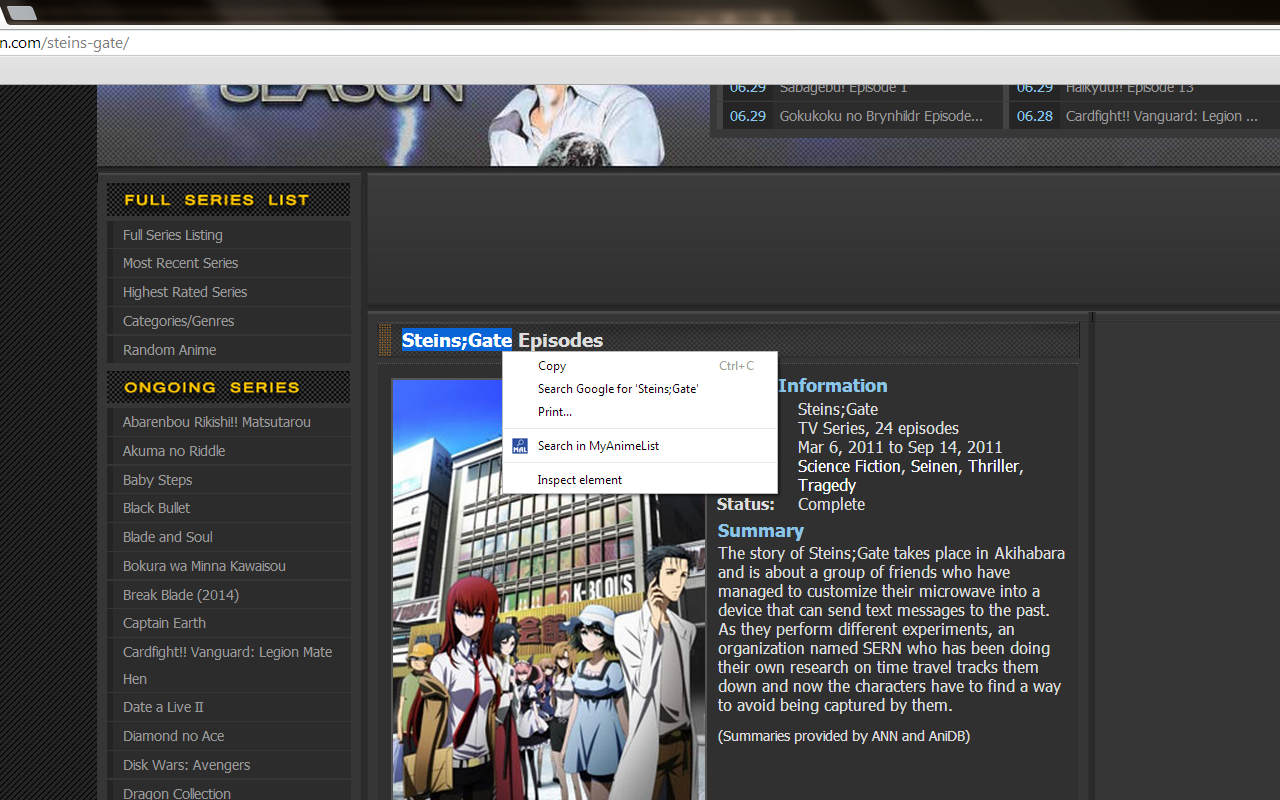Screen dimensions: 1280x800
Task: Click the Information heading
Action: point(832,386)
